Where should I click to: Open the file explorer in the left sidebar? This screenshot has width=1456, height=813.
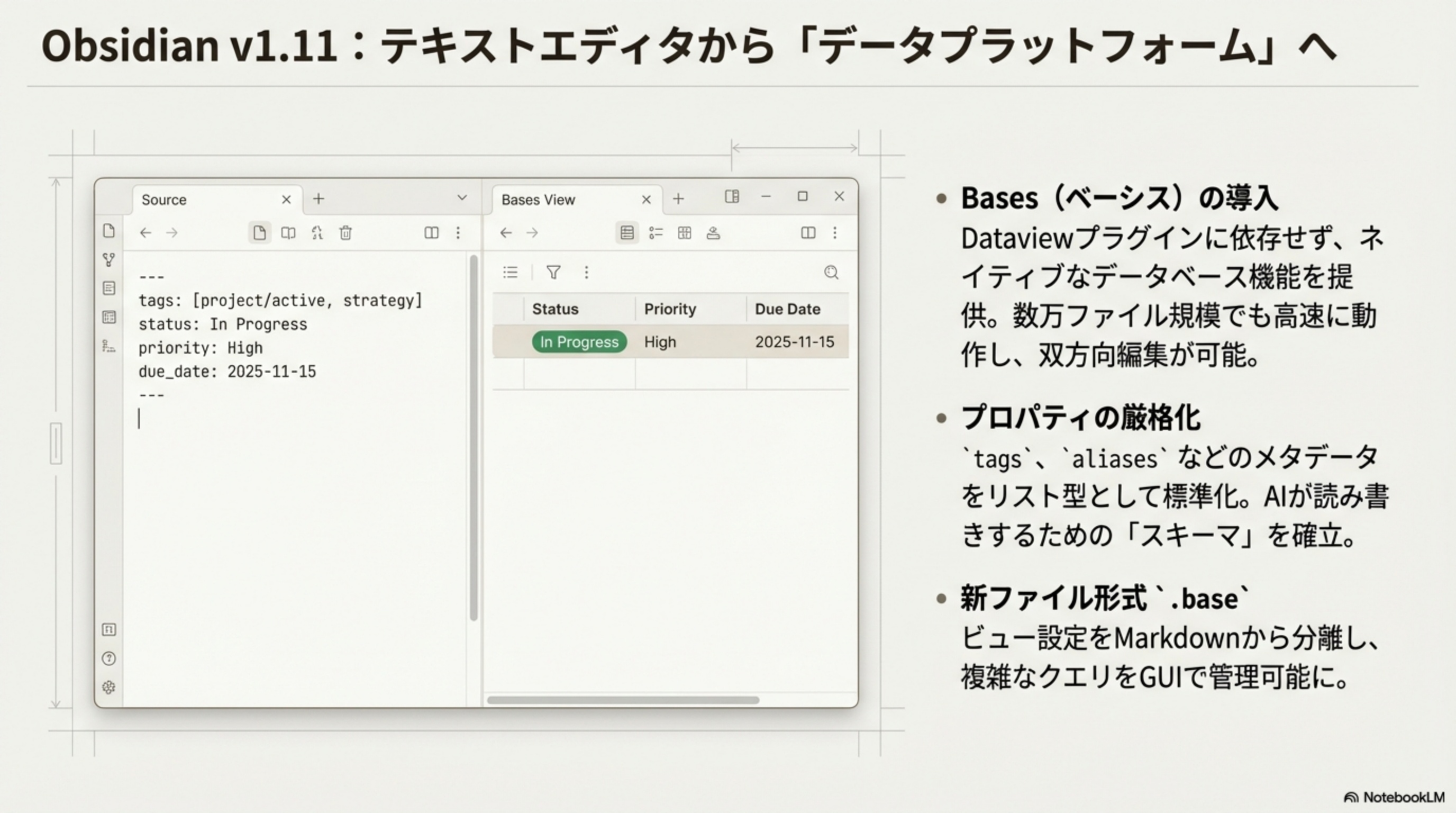click(109, 231)
